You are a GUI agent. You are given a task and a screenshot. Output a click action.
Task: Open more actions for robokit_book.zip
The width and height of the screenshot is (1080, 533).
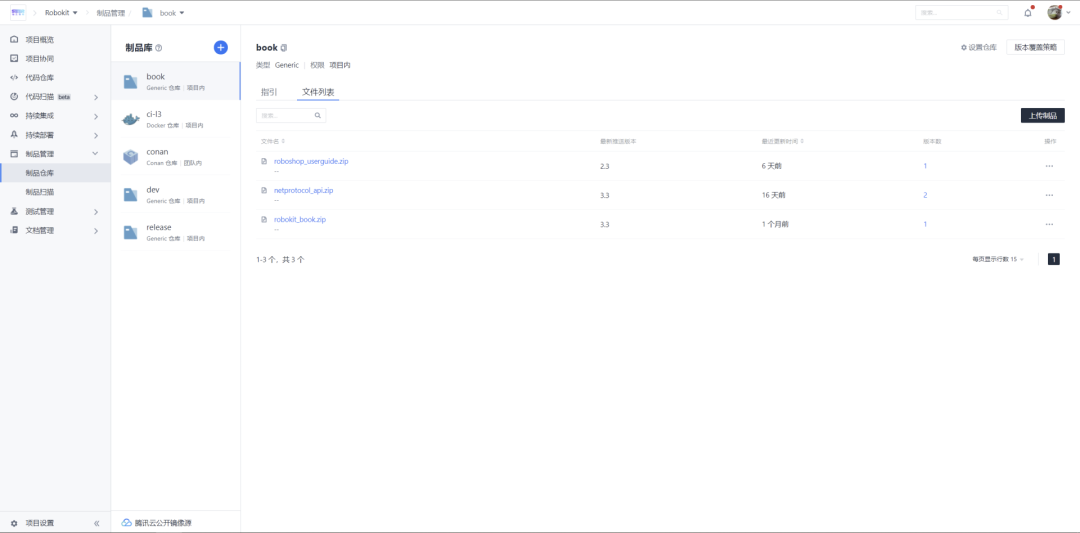(x=1049, y=224)
